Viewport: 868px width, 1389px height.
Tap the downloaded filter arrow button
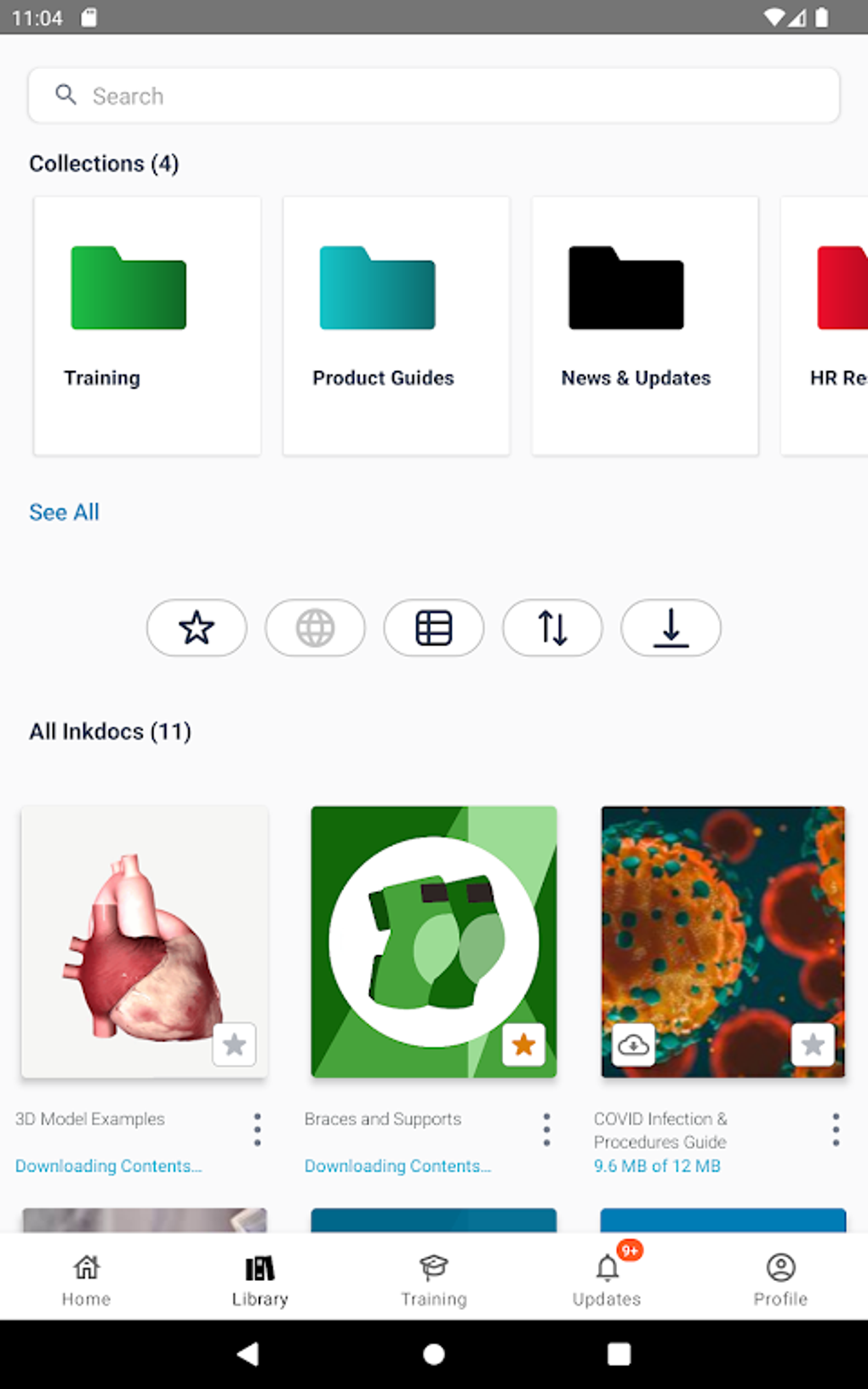(x=671, y=628)
